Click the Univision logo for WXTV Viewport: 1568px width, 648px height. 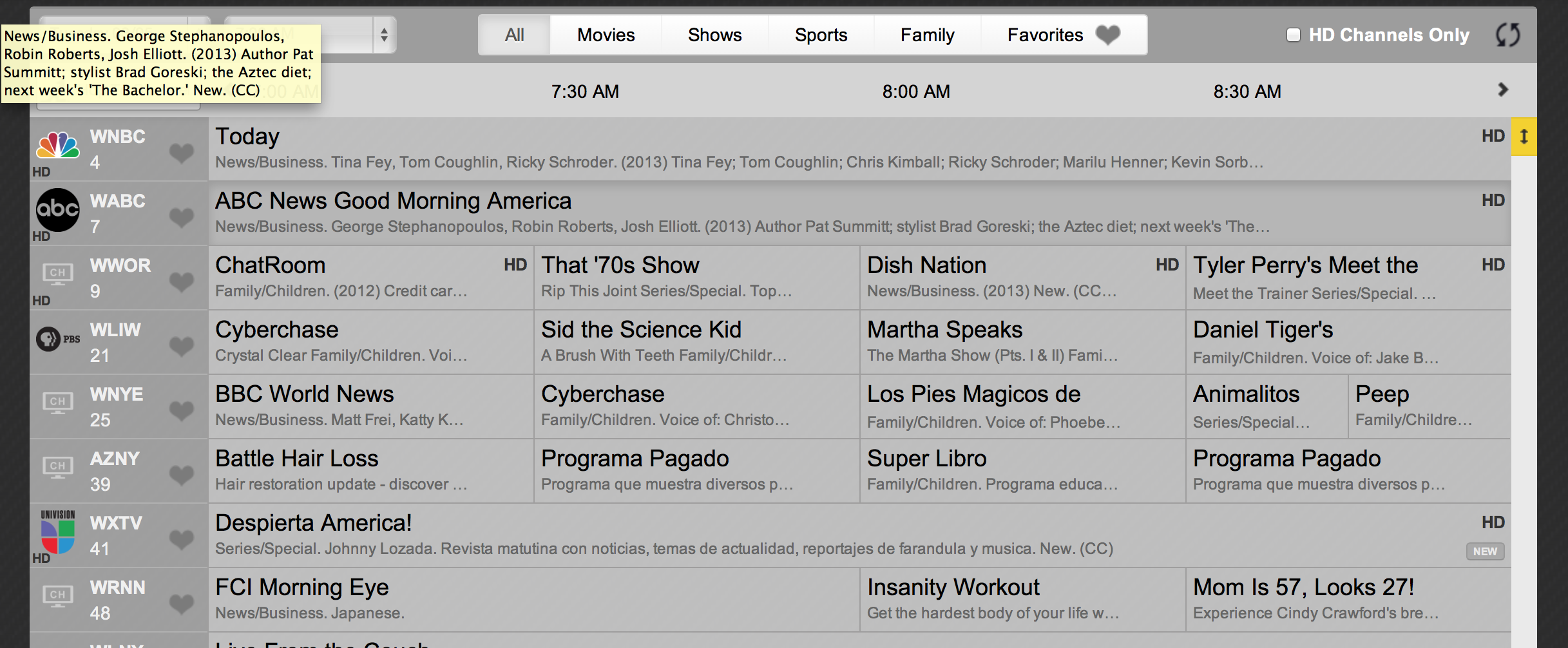pos(58,532)
